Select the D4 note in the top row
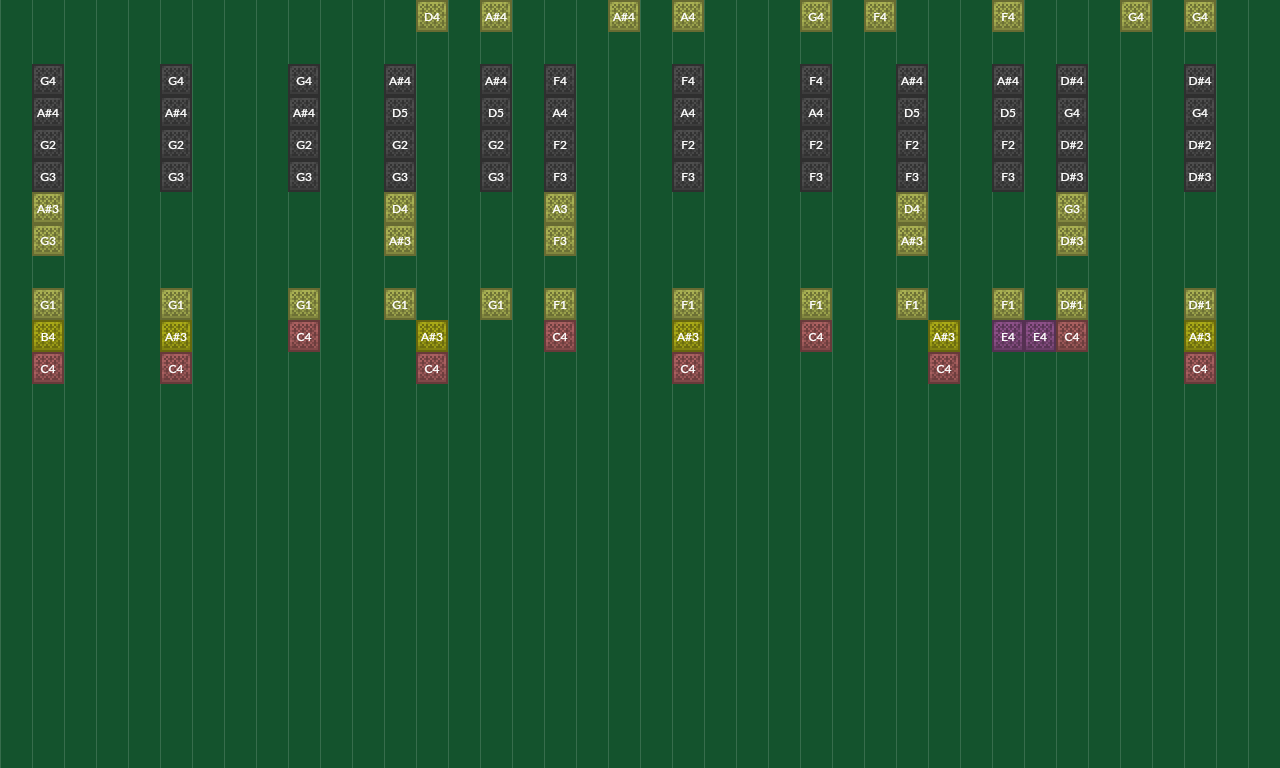 pos(432,16)
